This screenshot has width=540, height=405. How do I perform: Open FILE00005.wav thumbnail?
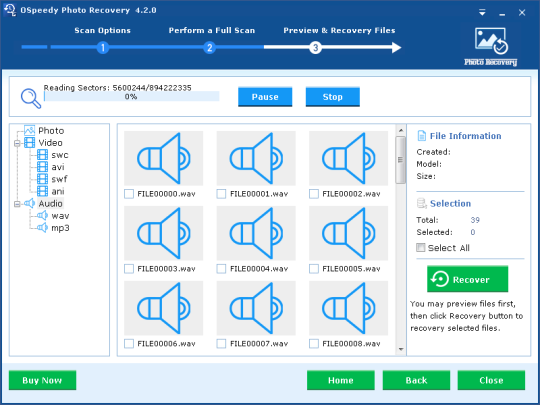tap(349, 233)
